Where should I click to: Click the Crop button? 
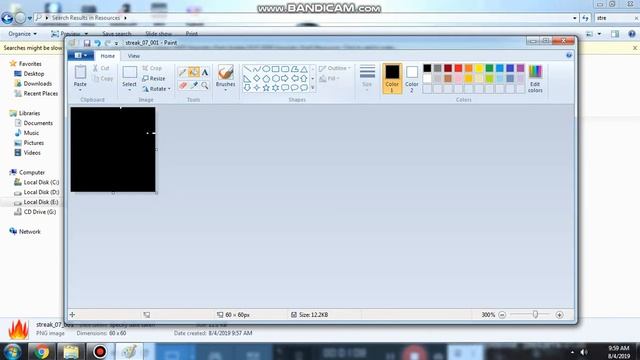point(152,68)
